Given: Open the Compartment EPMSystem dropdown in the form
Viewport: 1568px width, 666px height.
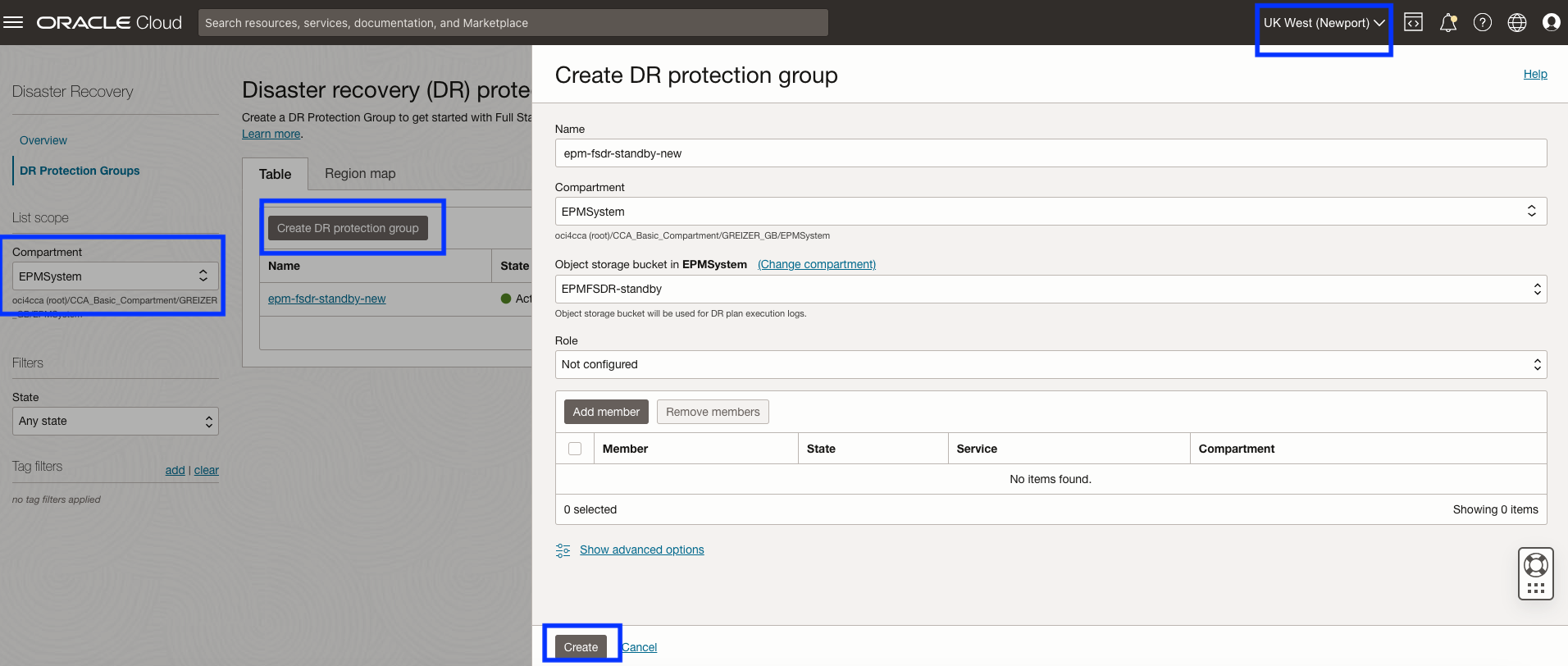Looking at the screenshot, I should click(x=1051, y=211).
